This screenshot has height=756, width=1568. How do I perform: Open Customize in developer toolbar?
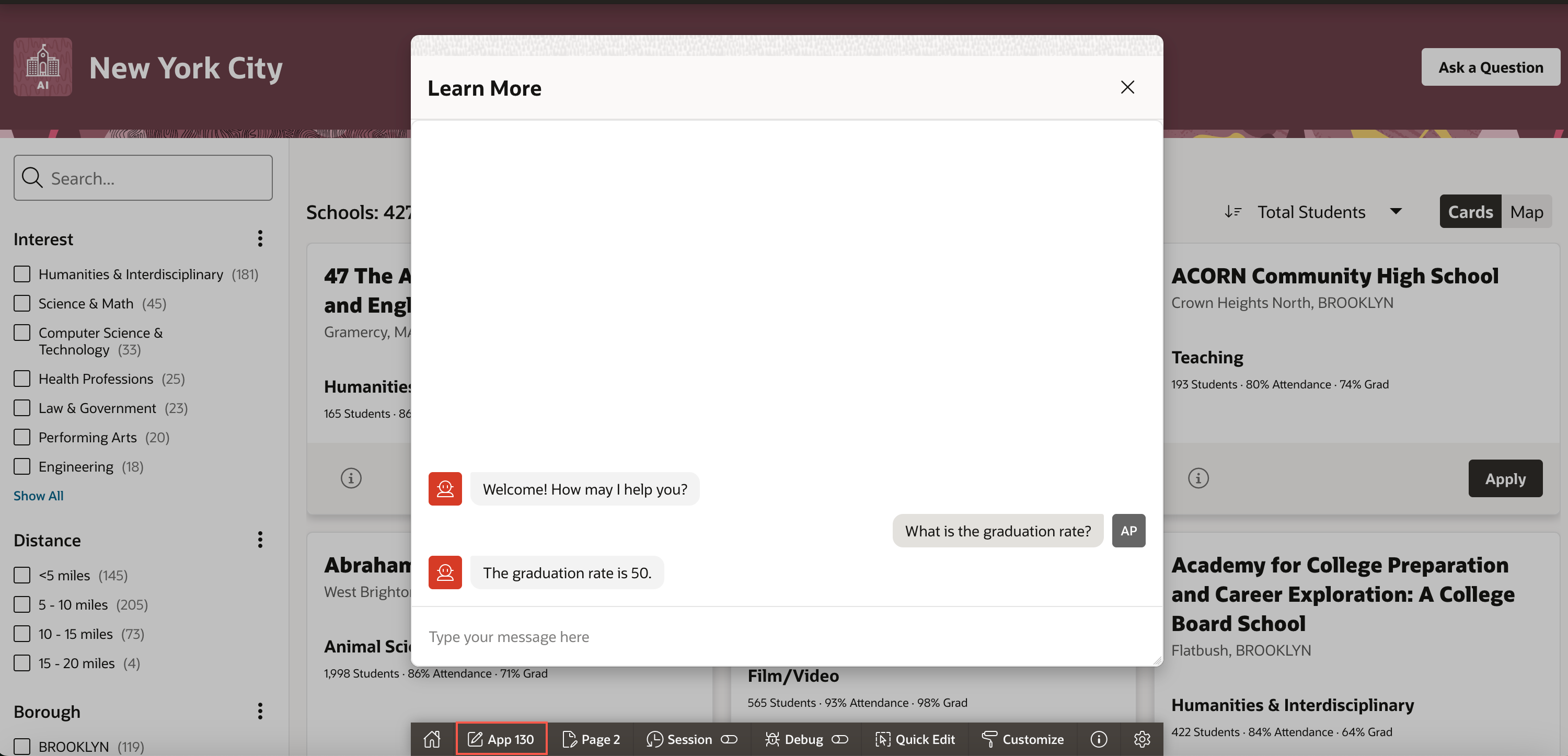1023,739
